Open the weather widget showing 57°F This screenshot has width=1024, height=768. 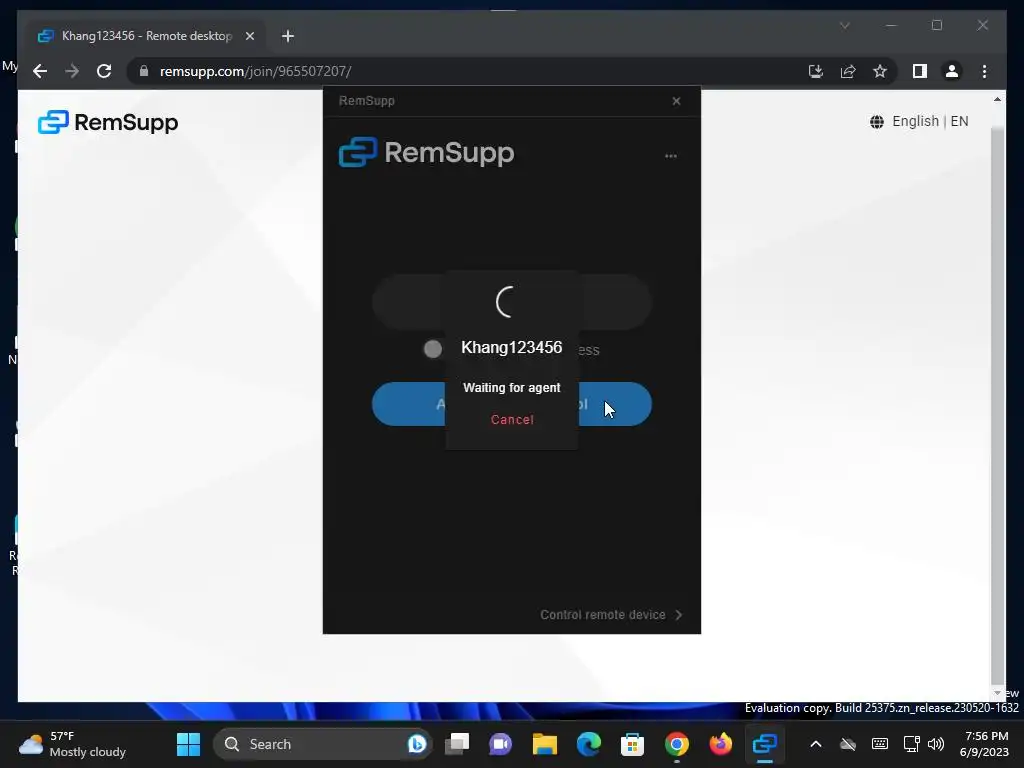pyautogui.click(x=72, y=744)
